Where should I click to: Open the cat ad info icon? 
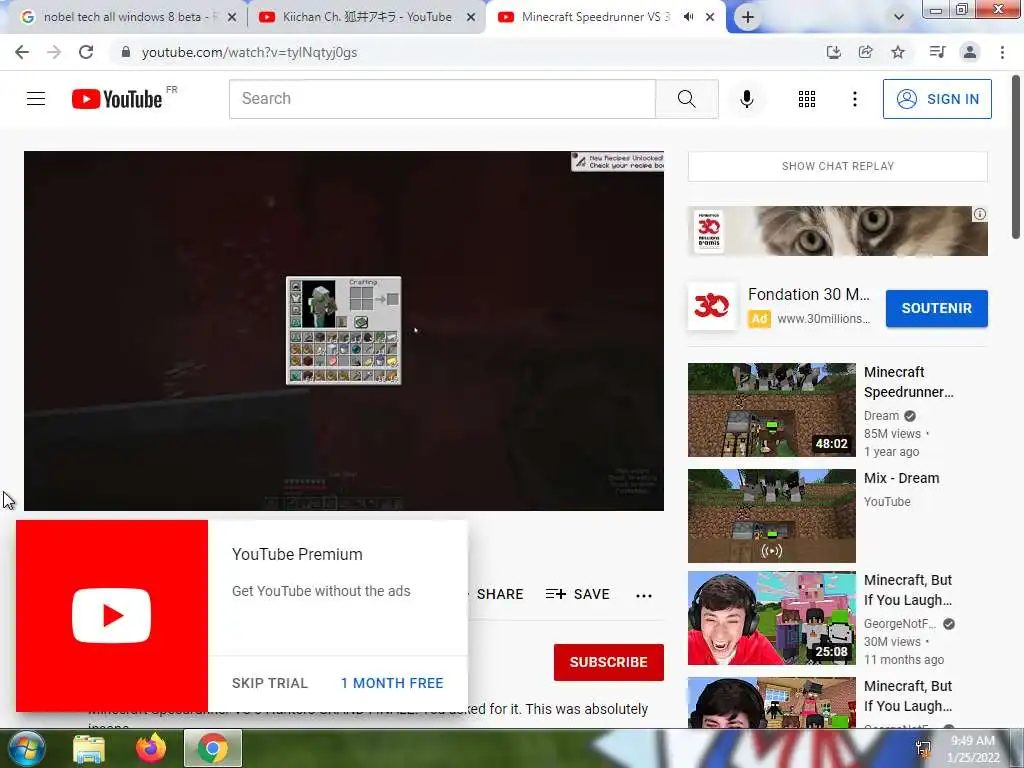pyautogui.click(x=980, y=214)
